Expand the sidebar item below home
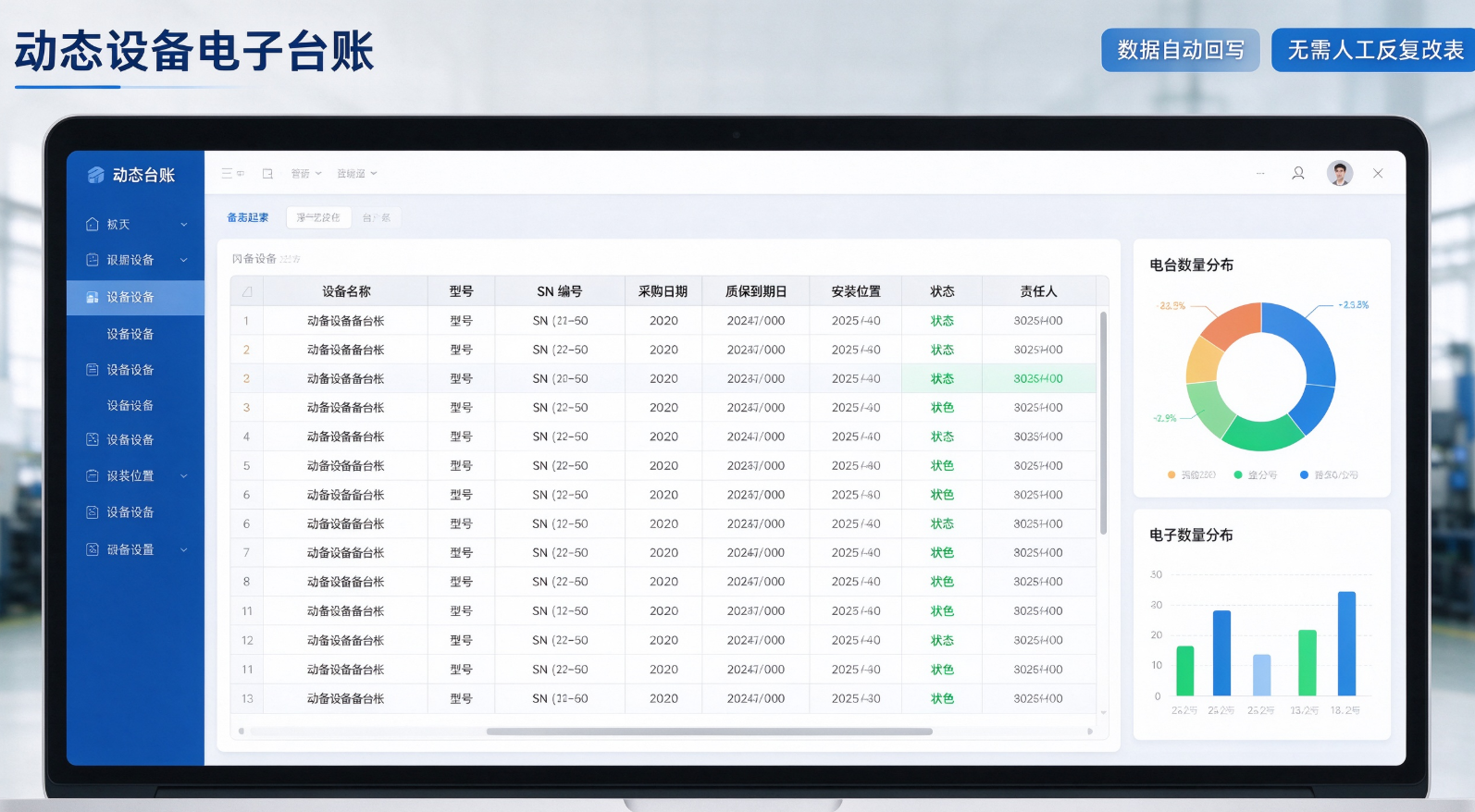 pyautogui.click(x=184, y=260)
